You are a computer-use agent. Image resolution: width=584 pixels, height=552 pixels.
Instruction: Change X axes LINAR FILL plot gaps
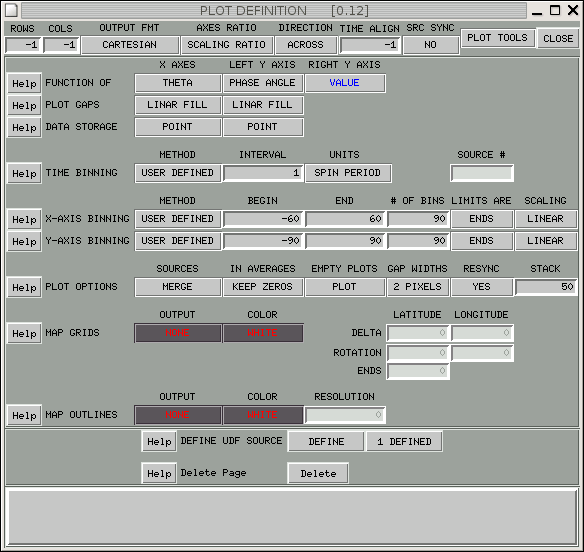178,105
